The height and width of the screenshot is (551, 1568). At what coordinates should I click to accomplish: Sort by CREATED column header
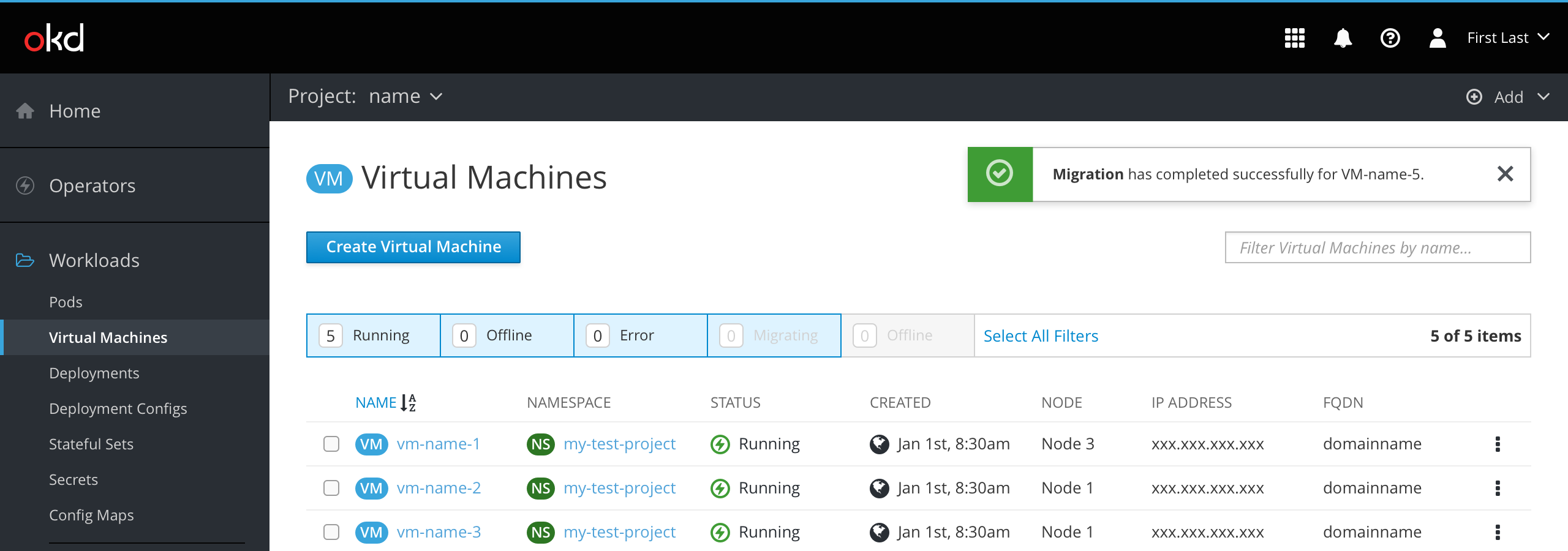click(x=900, y=403)
